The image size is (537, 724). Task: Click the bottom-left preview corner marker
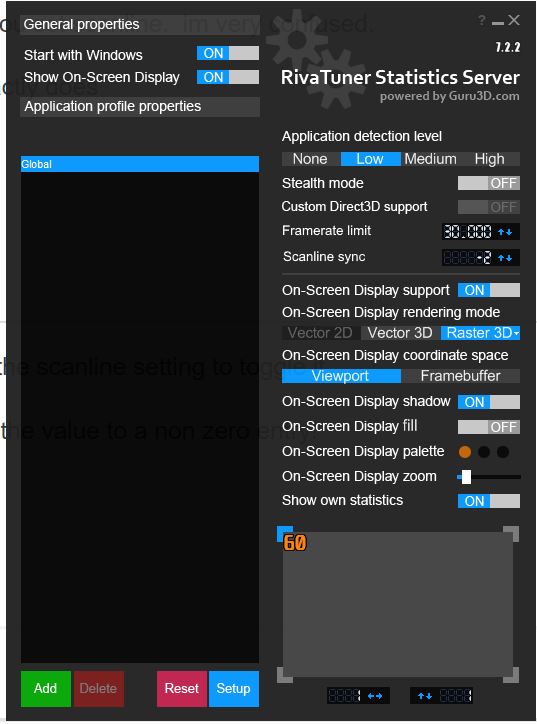pyautogui.click(x=284, y=675)
